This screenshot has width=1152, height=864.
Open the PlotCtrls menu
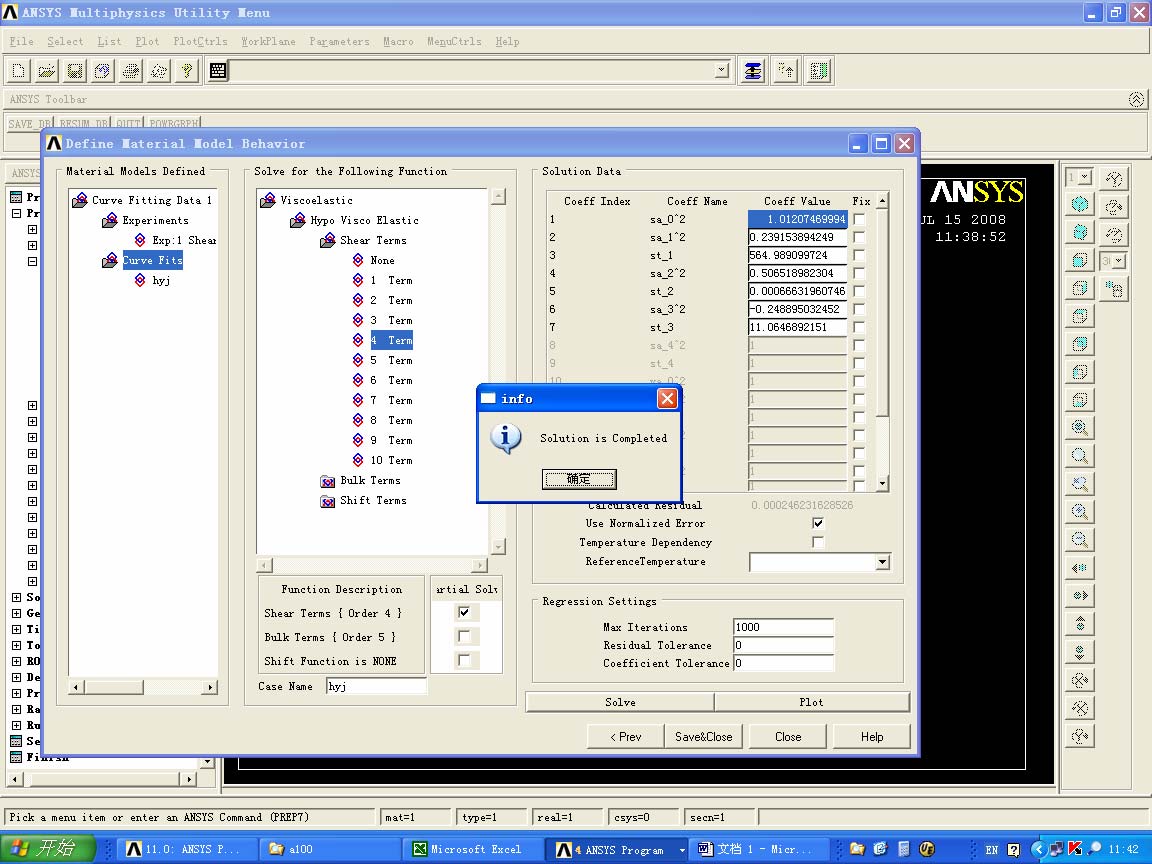tap(200, 41)
